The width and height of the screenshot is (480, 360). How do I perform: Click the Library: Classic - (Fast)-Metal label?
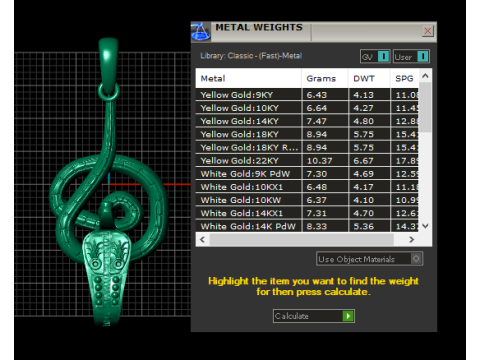[251, 56]
